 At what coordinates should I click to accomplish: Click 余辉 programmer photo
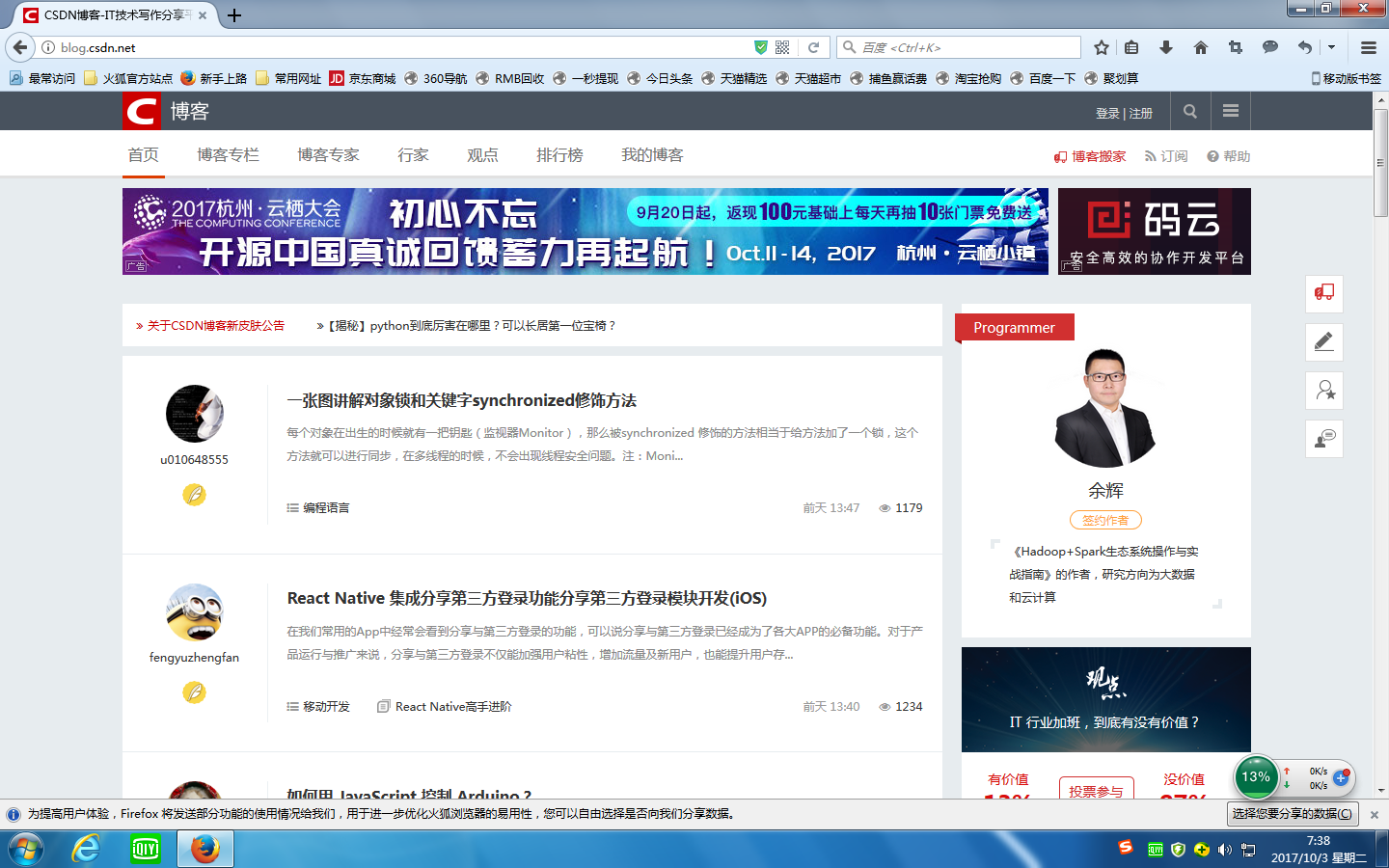coord(1105,409)
